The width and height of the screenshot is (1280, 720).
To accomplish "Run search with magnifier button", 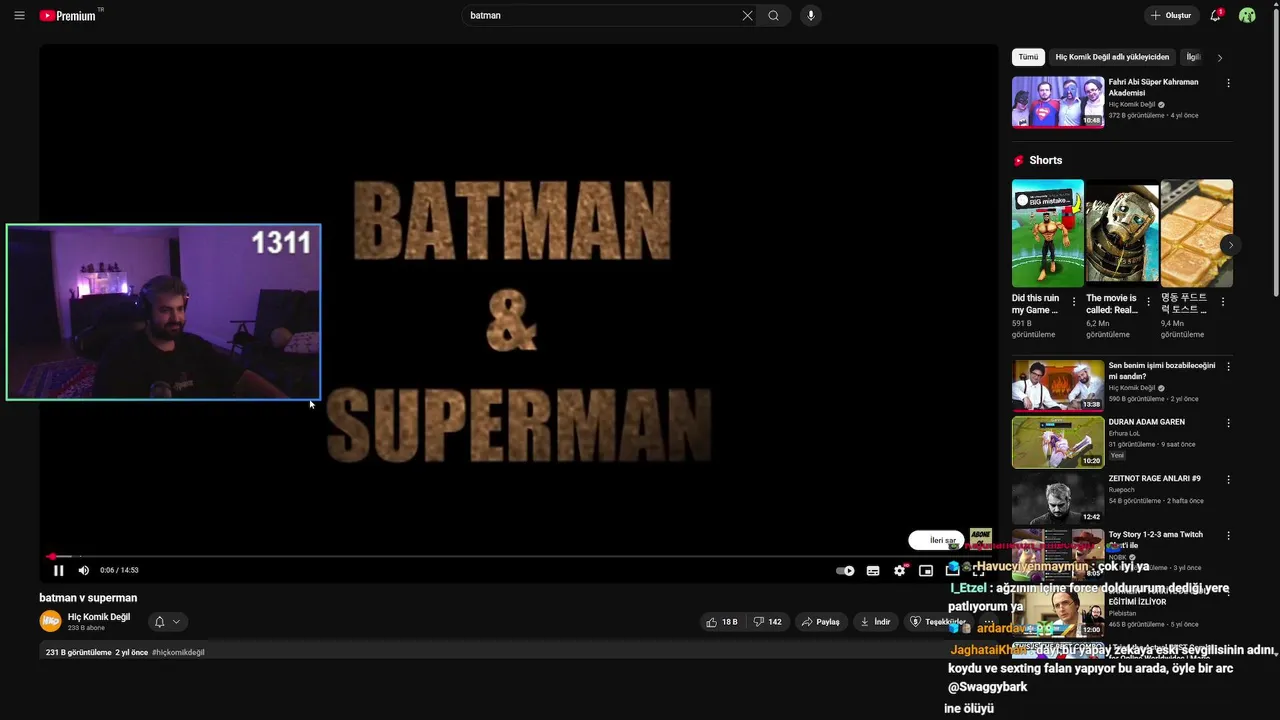I will point(773,15).
